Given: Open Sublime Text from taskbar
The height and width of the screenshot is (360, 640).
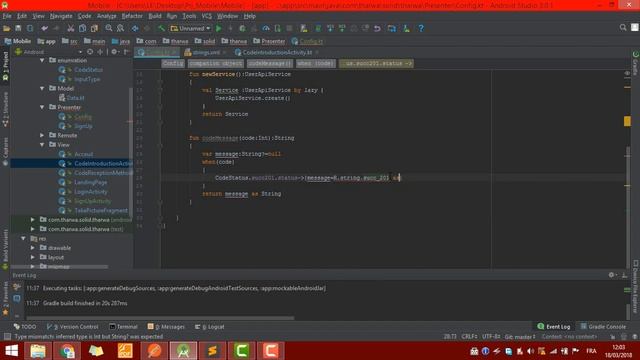Looking at the screenshot, I should [212, 351].
